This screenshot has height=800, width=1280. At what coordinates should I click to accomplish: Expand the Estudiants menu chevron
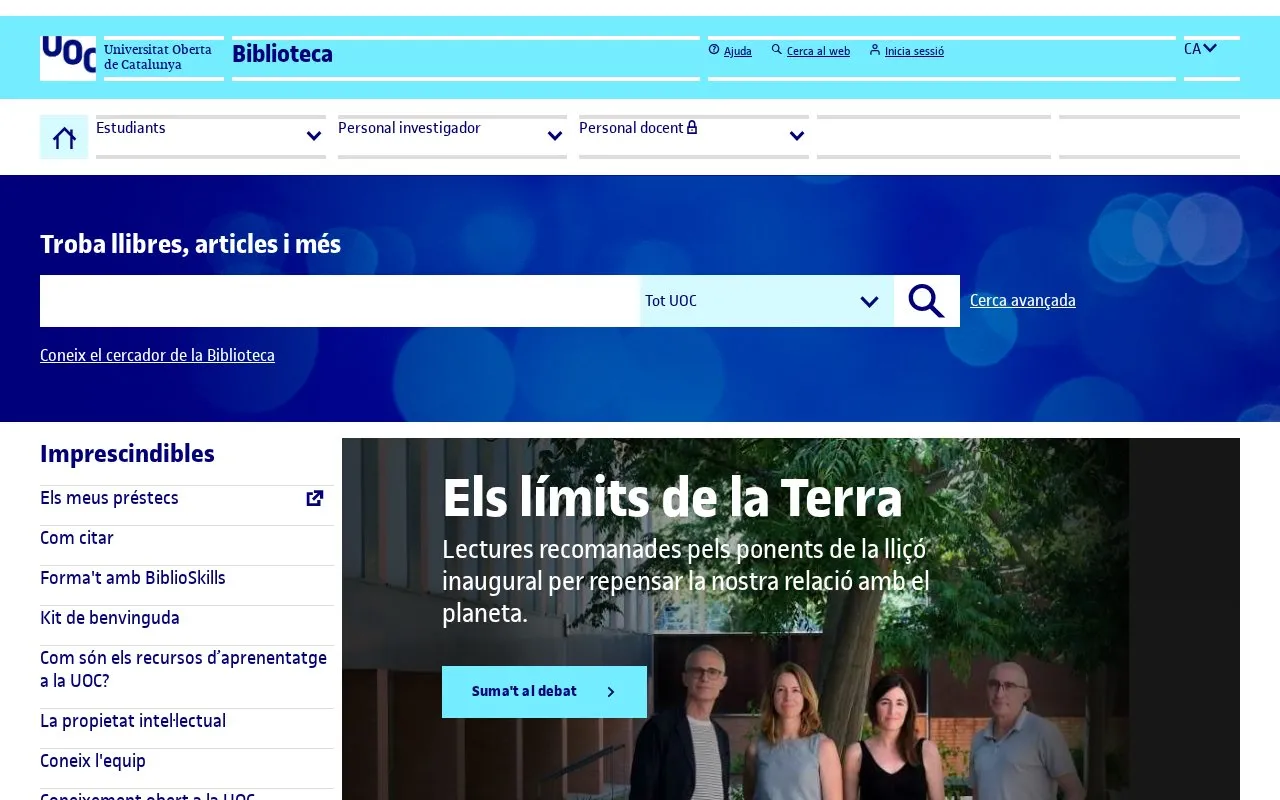click(x=314, y=136)
